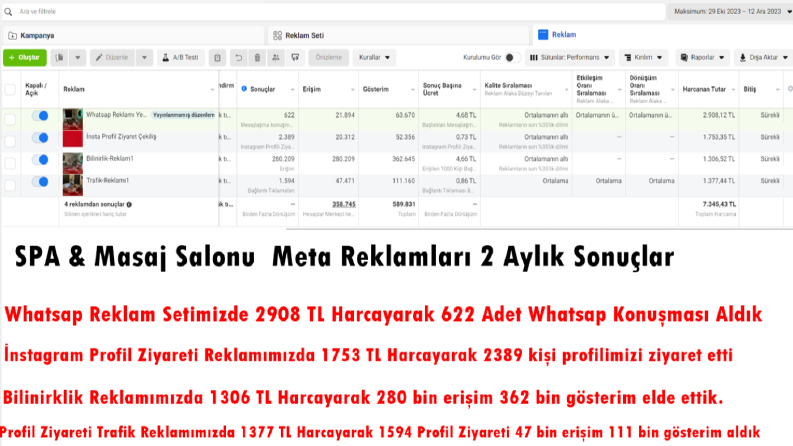Click the 280.209 results cell
793x446 pixels.
tap(283, 159)
